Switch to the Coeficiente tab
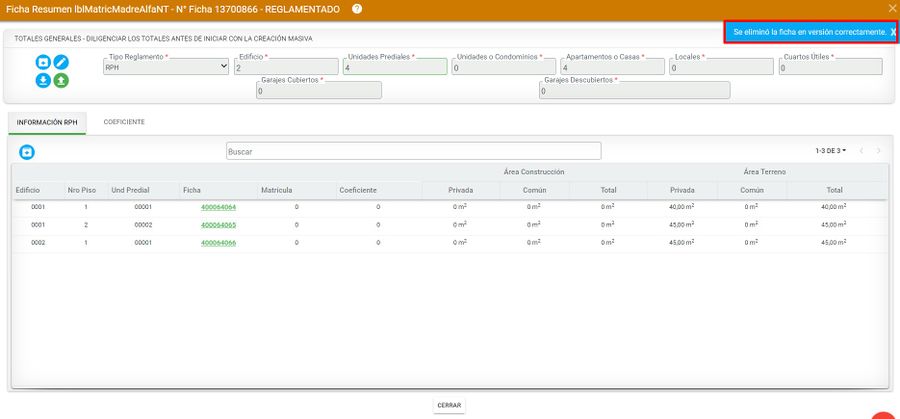Image resolution: width=900 pixels, height=419 pixels. (124, 122)
